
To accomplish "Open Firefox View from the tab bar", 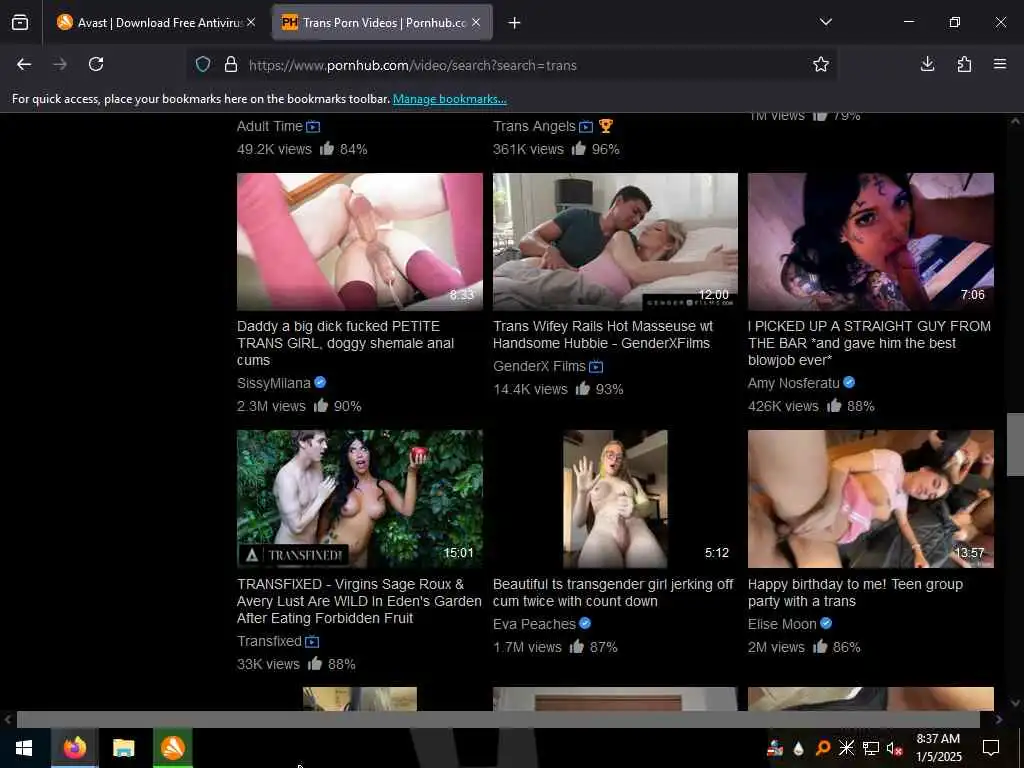I will 20,22.
